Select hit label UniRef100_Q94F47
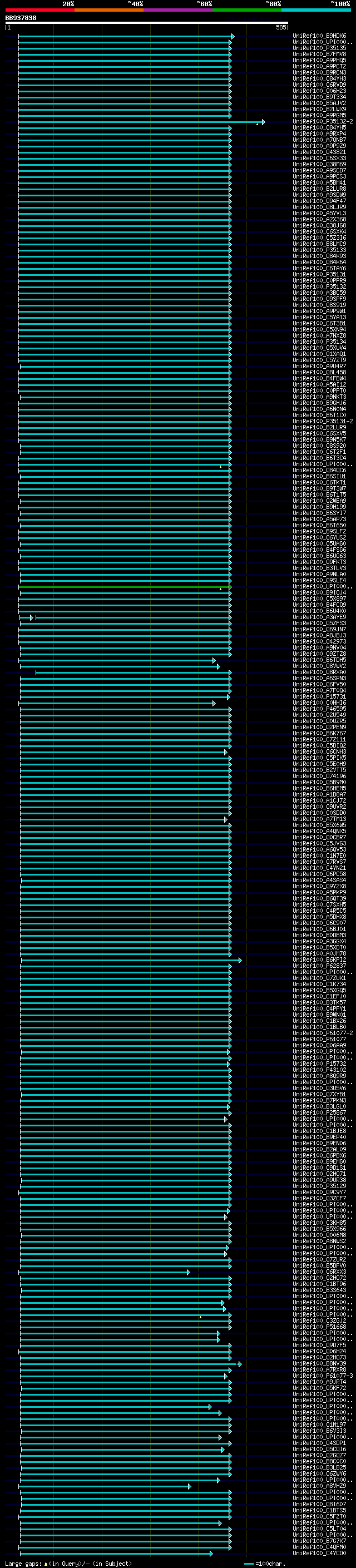Image resolution: width=356 pixels, height=1568 pixels. [x=319, y=201]
